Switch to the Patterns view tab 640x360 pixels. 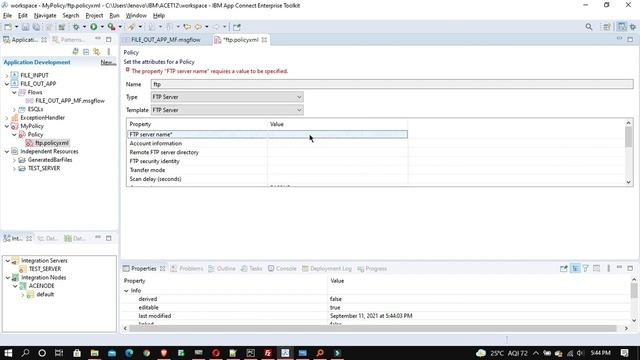point(69,40)
